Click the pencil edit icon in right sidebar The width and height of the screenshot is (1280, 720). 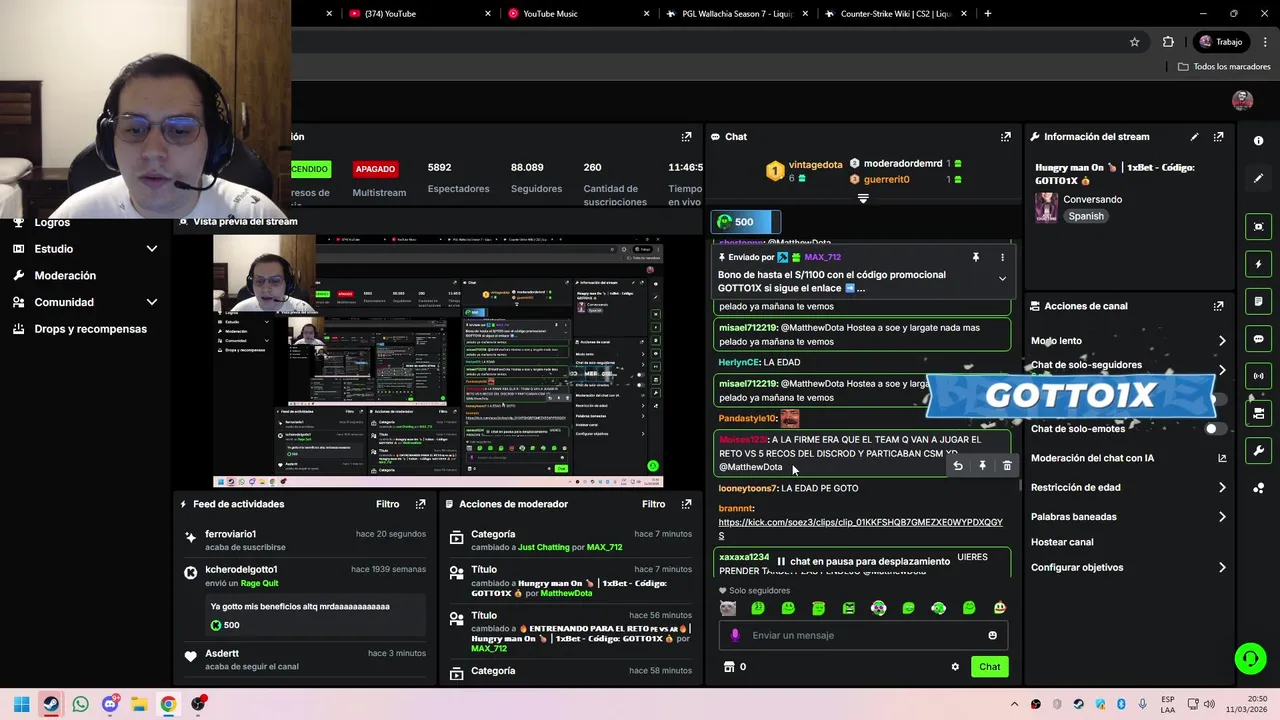[1258, 178]
